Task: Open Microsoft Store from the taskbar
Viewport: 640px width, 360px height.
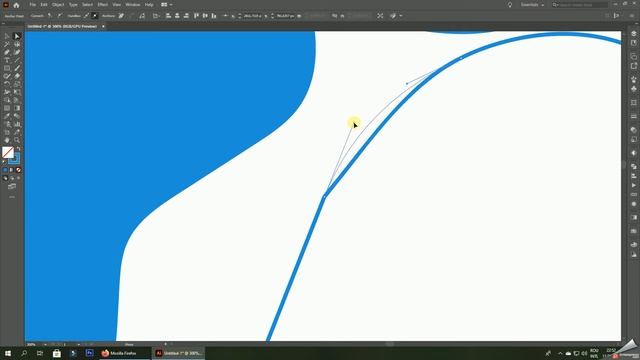Action: point(57,353)
